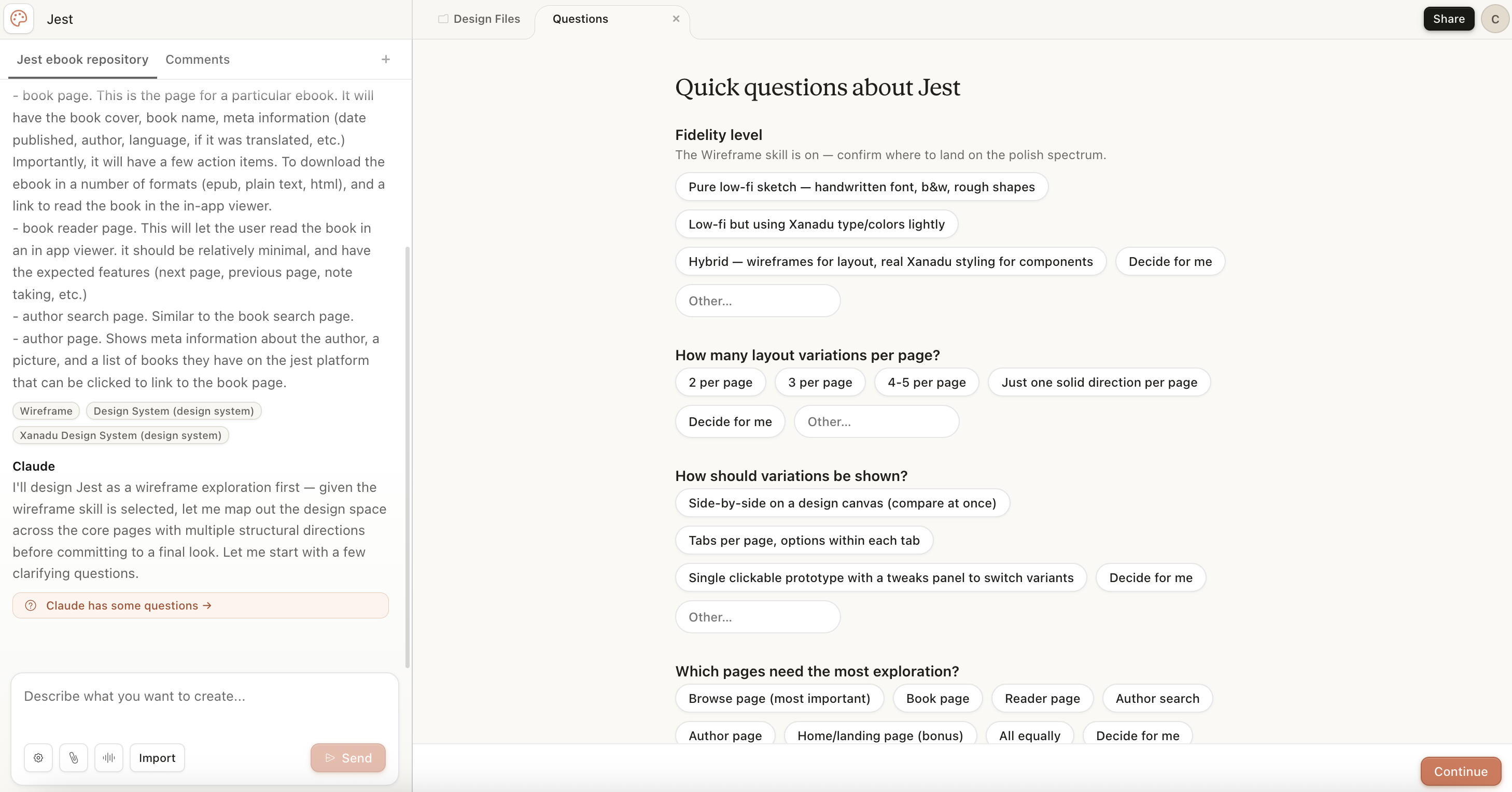Start voice input with the waveform icon

(x=108, y=757)
